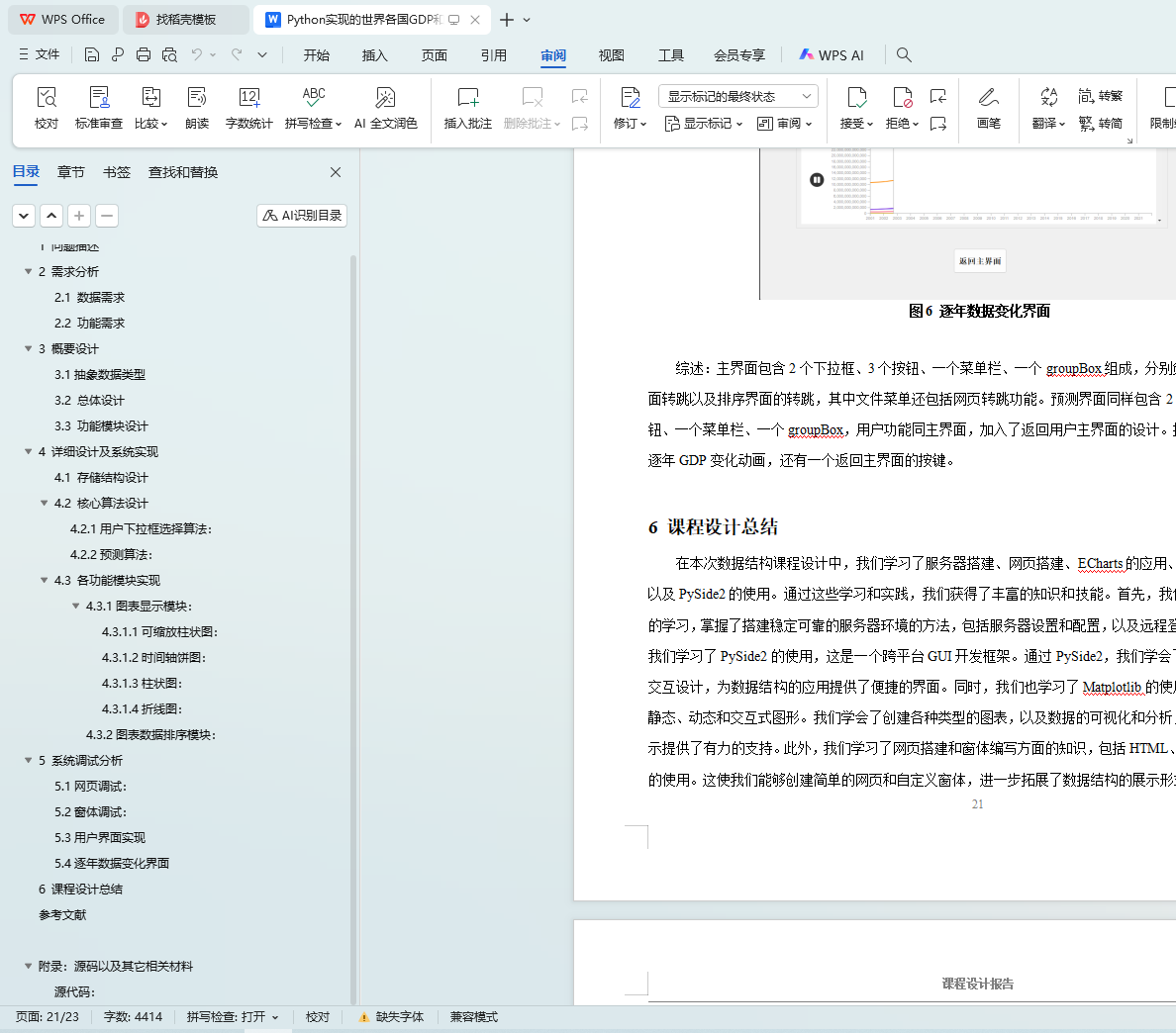Click the 校对 status bar entry
Image resolution: width=1176 pixels, height=1033 pixels.
[x=317, y=1017]
